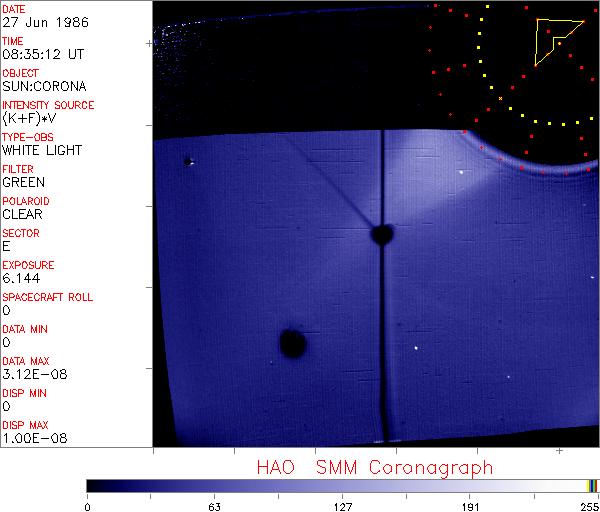
Task: Click the OBJECT label
Action: (x=20, y=73)
